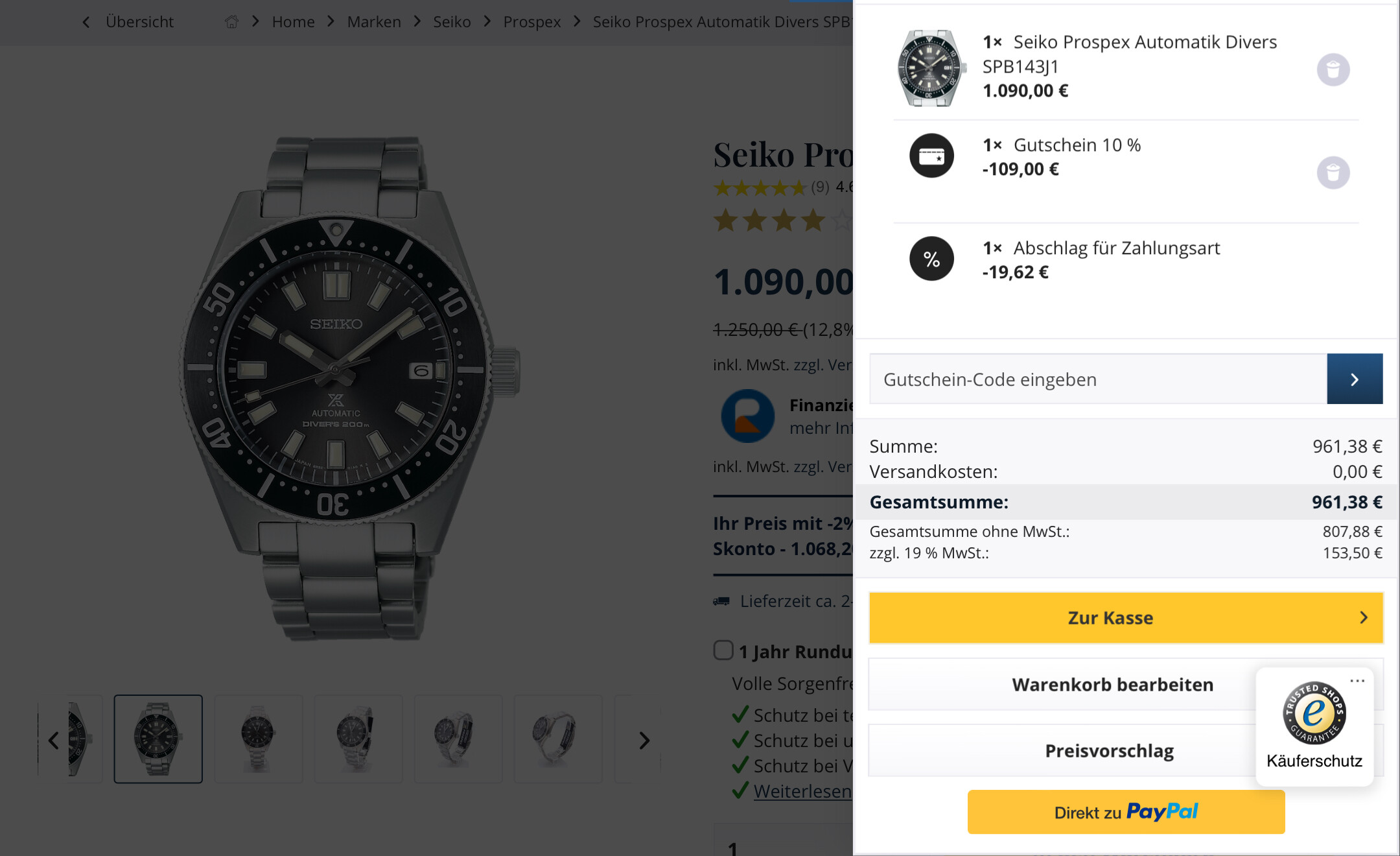Proceed with Zur Kasse button

click(x=1126, y=617)
